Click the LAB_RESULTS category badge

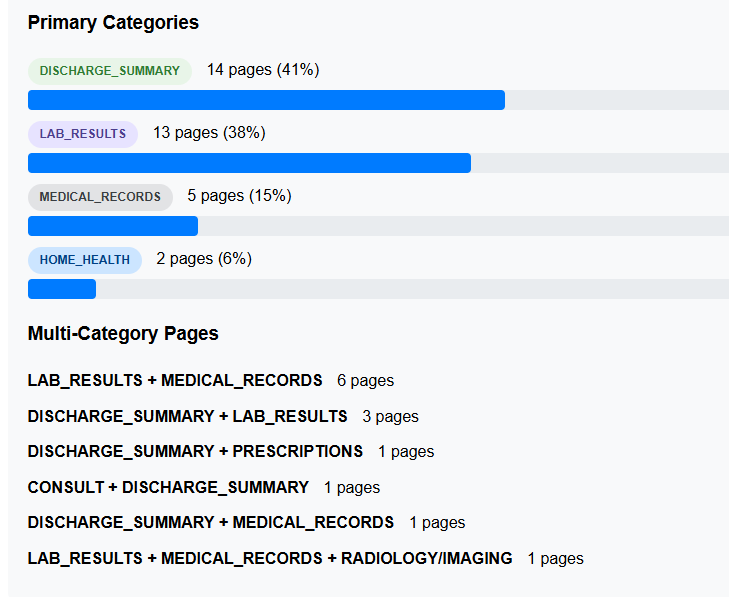[x=83, y=134]
